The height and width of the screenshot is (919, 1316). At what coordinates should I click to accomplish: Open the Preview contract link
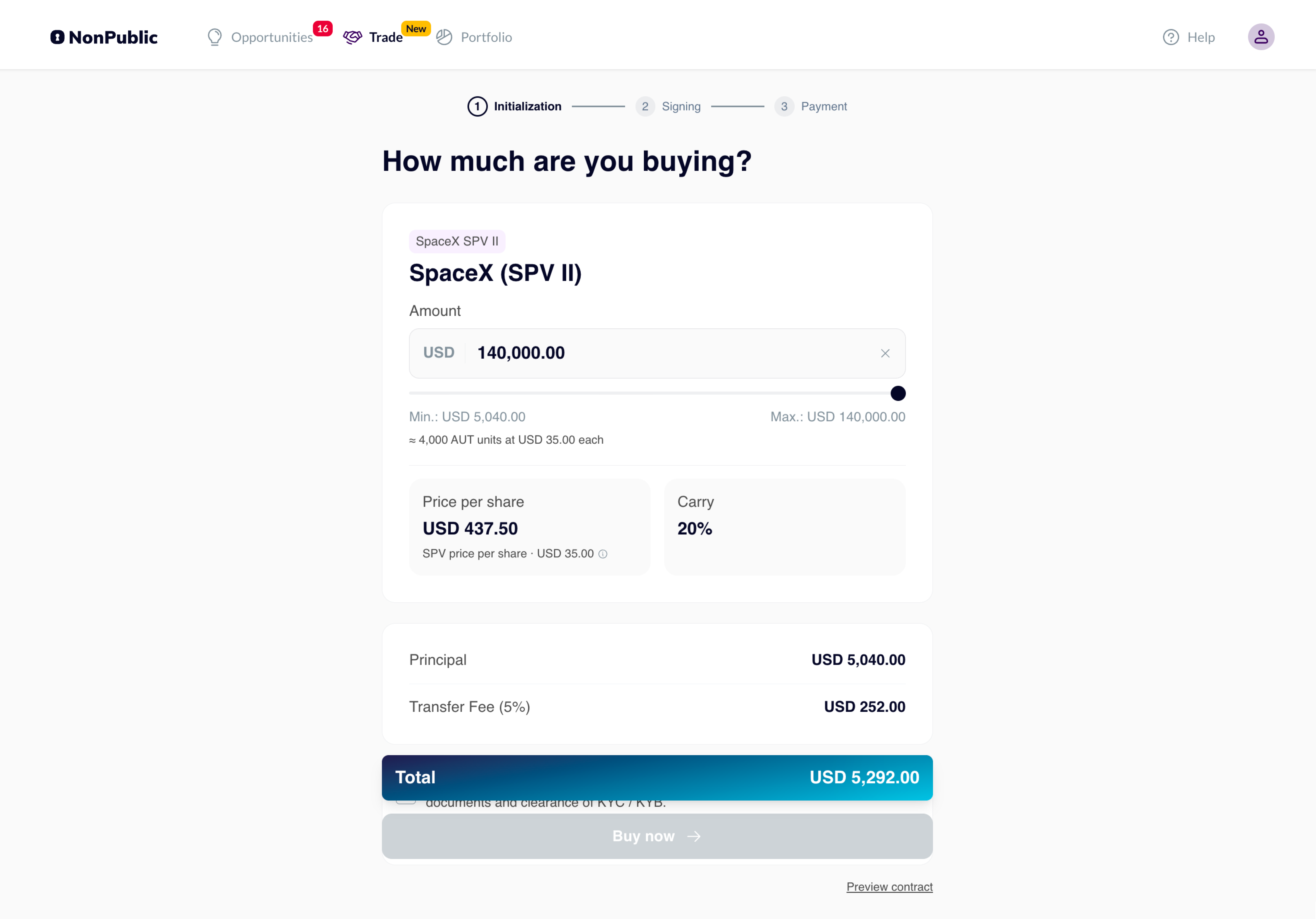coord(889,887)
